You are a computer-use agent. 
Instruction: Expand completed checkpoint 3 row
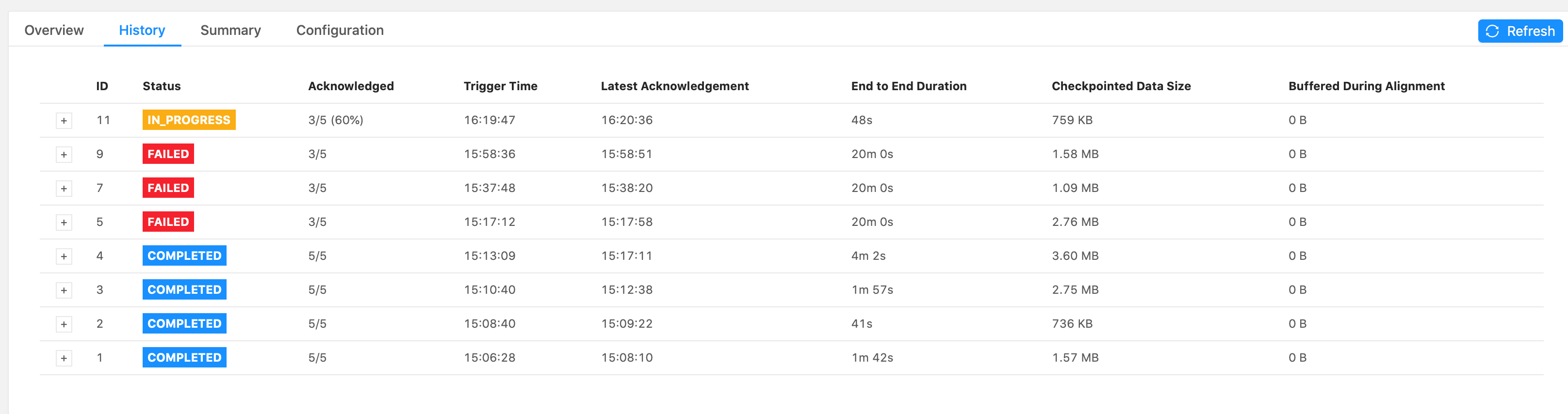[x=64, y=290]
